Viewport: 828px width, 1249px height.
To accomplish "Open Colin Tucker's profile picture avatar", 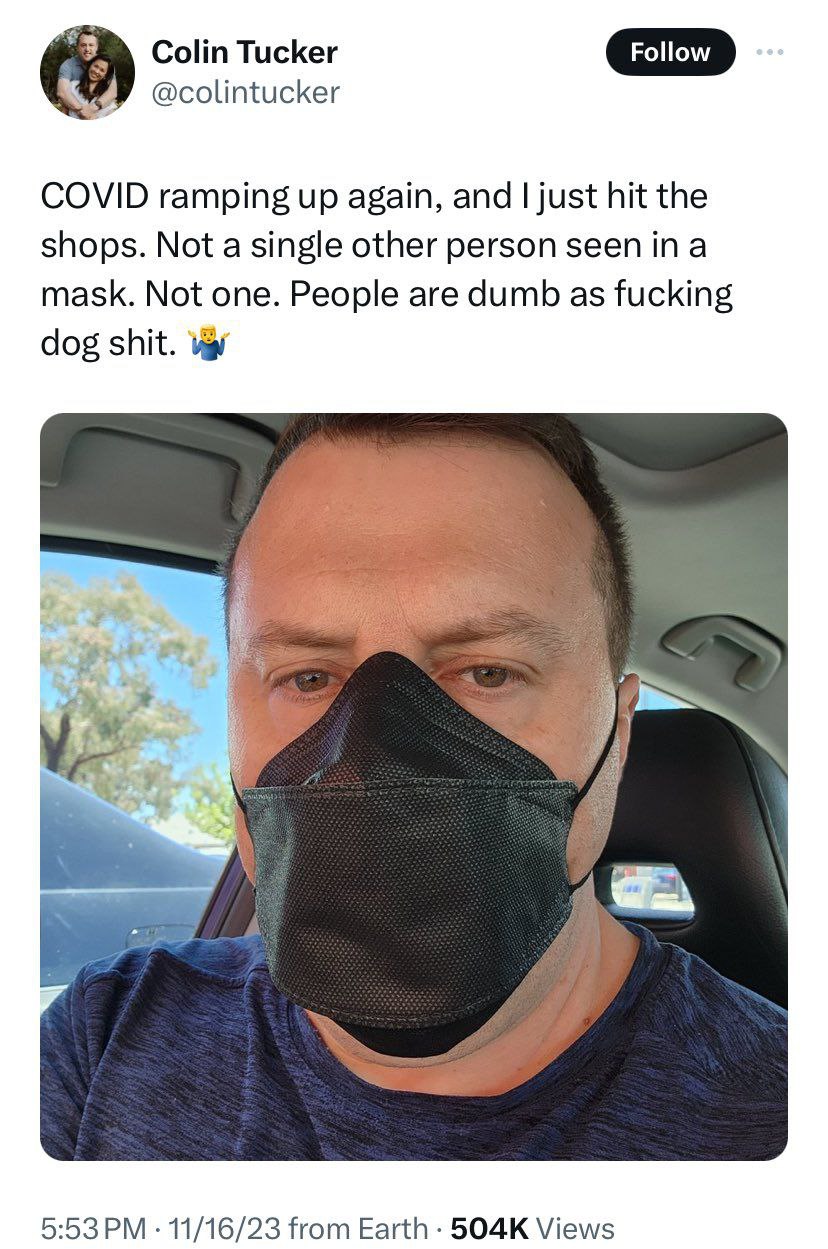I will coord(87,72).
